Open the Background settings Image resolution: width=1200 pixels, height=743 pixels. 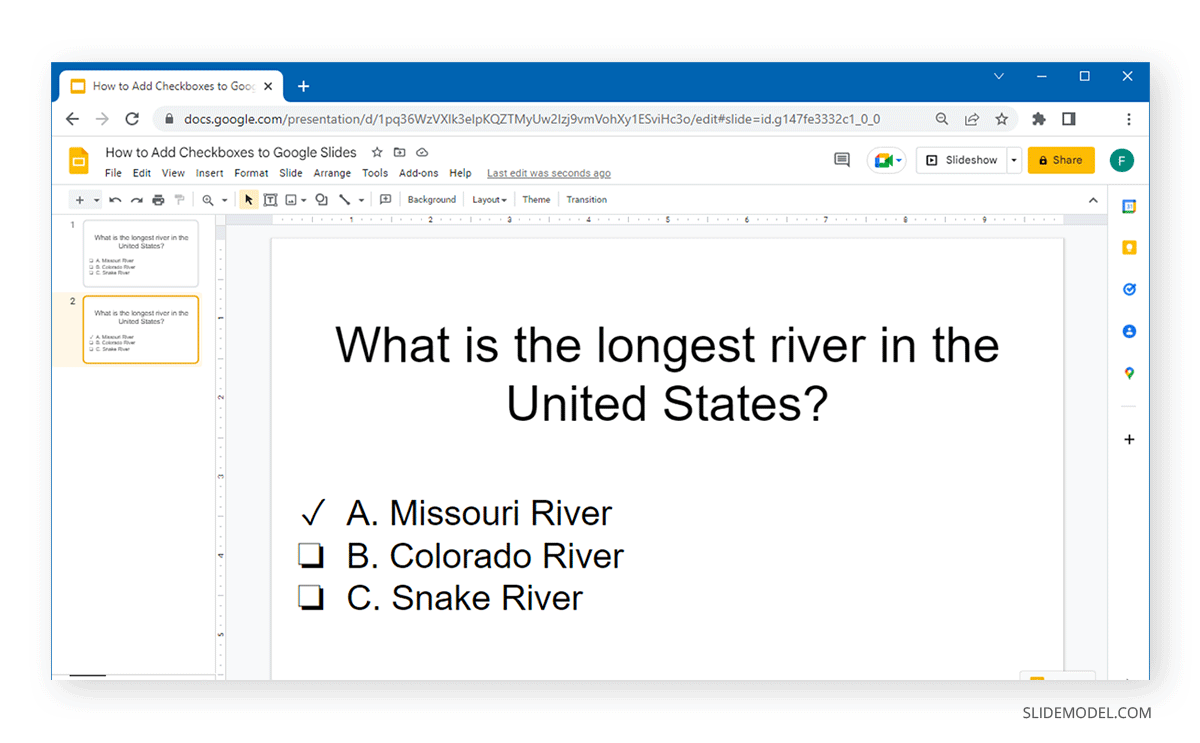[431, 199]
